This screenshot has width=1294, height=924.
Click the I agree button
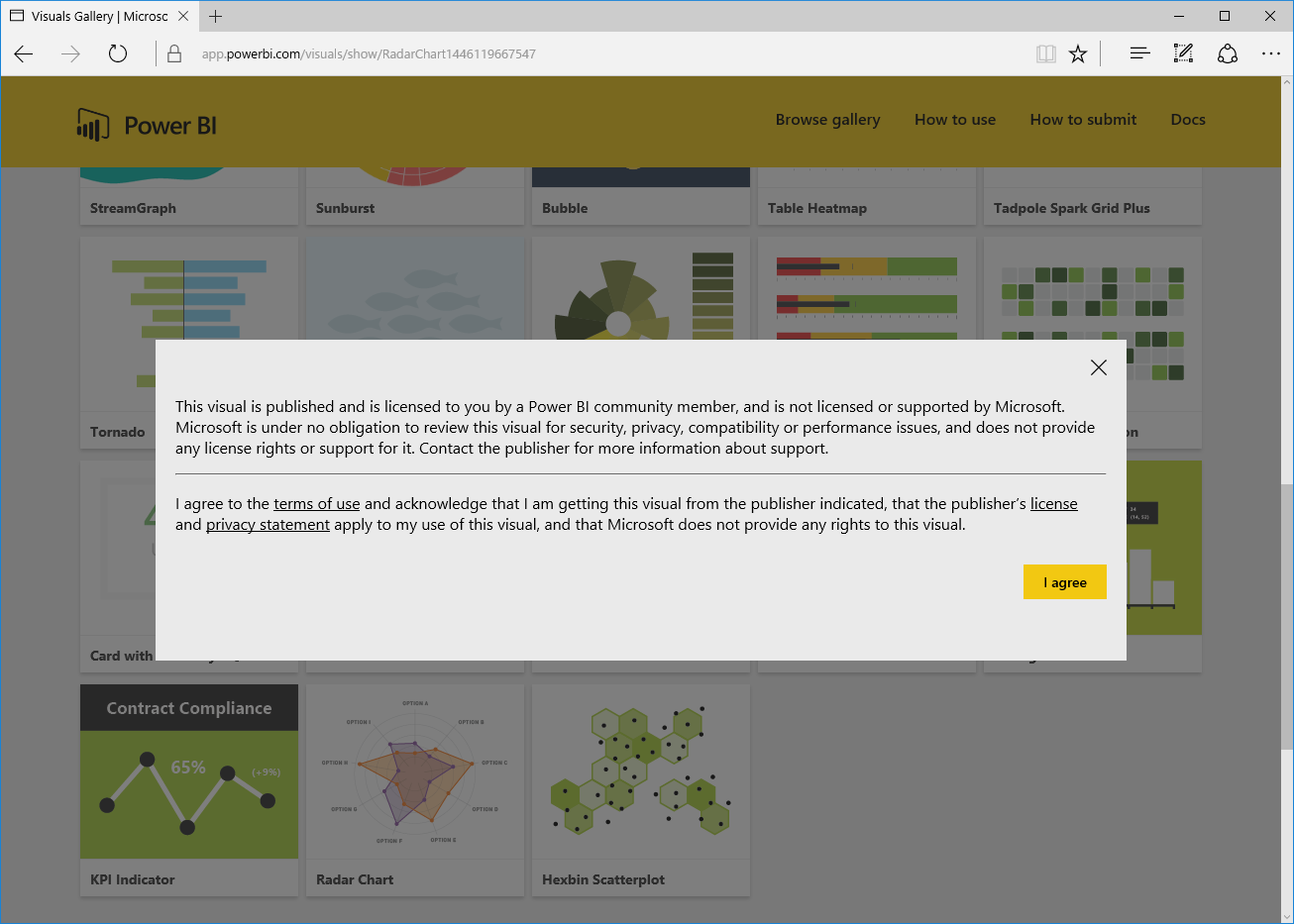pos(1065,582)
